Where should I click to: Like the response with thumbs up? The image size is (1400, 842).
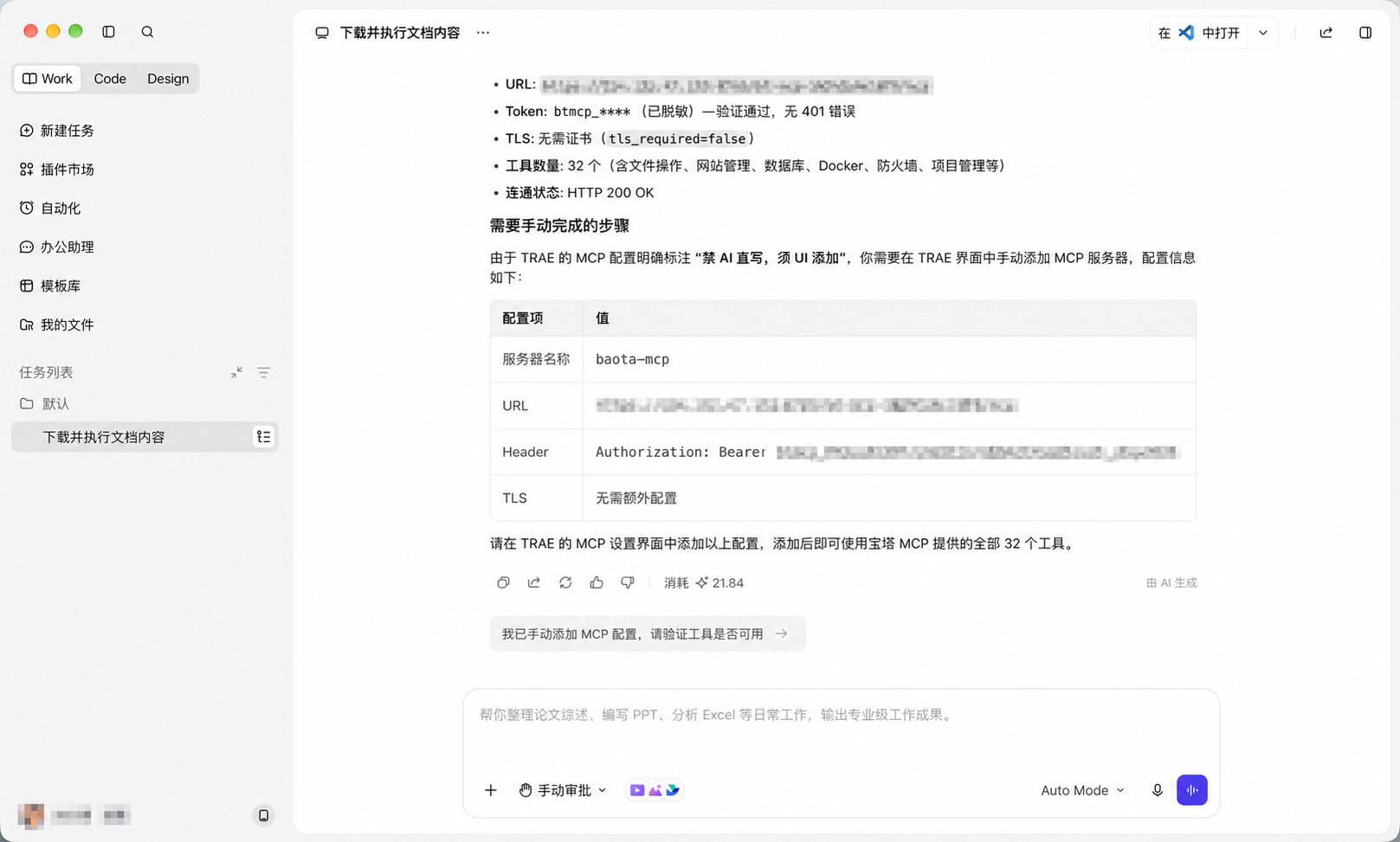coord(597,583)
